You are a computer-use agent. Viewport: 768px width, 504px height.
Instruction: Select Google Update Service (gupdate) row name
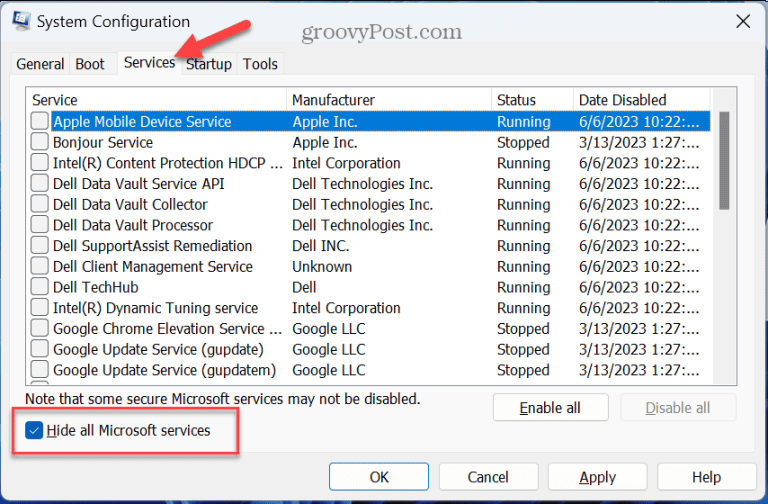158,349
